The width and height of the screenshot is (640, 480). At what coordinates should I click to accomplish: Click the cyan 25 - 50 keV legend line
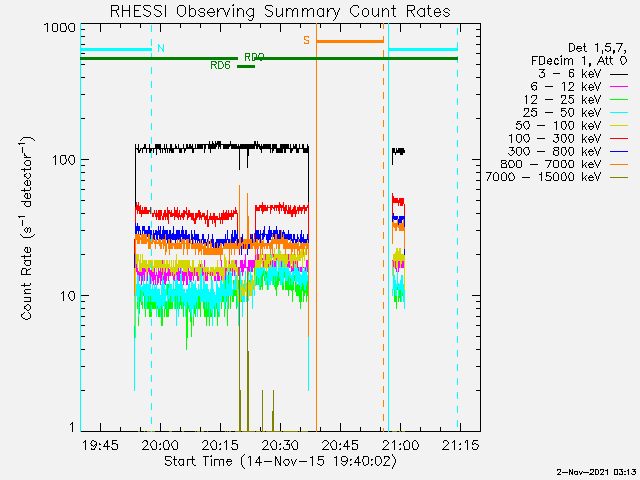[x=619, y=113]
